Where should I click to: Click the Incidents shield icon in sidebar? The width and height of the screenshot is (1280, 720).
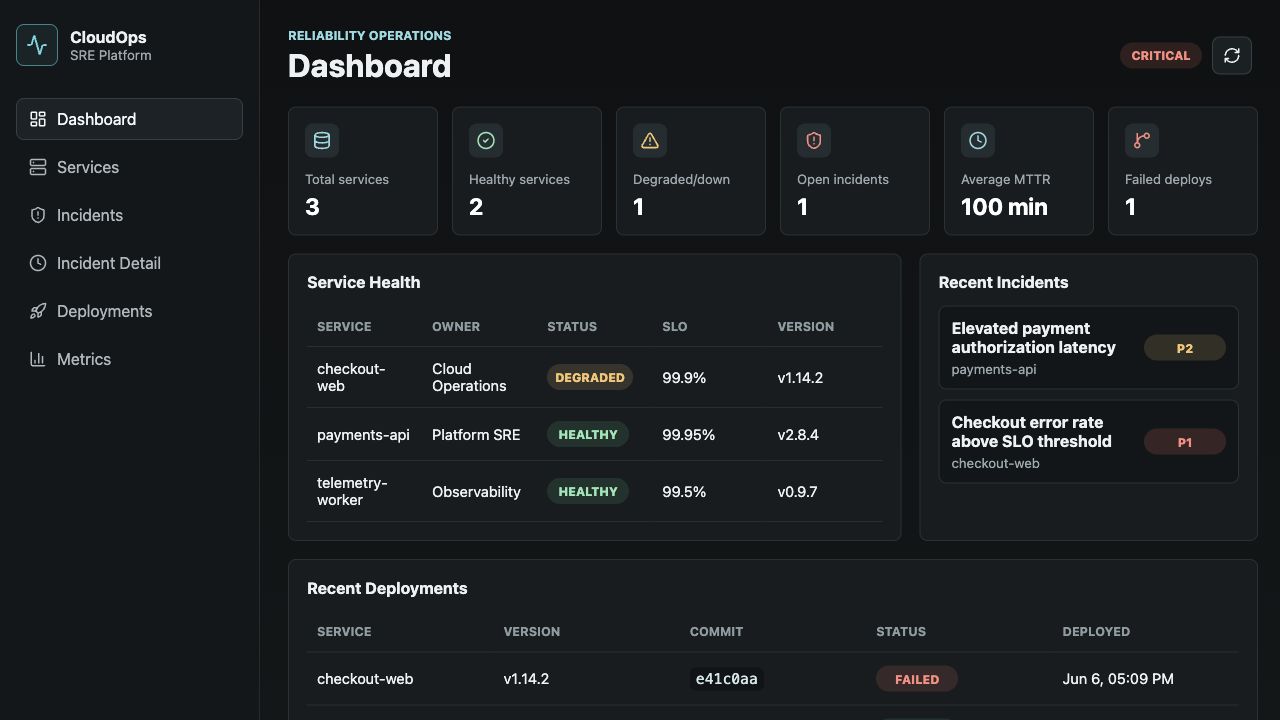pos(38,215)
